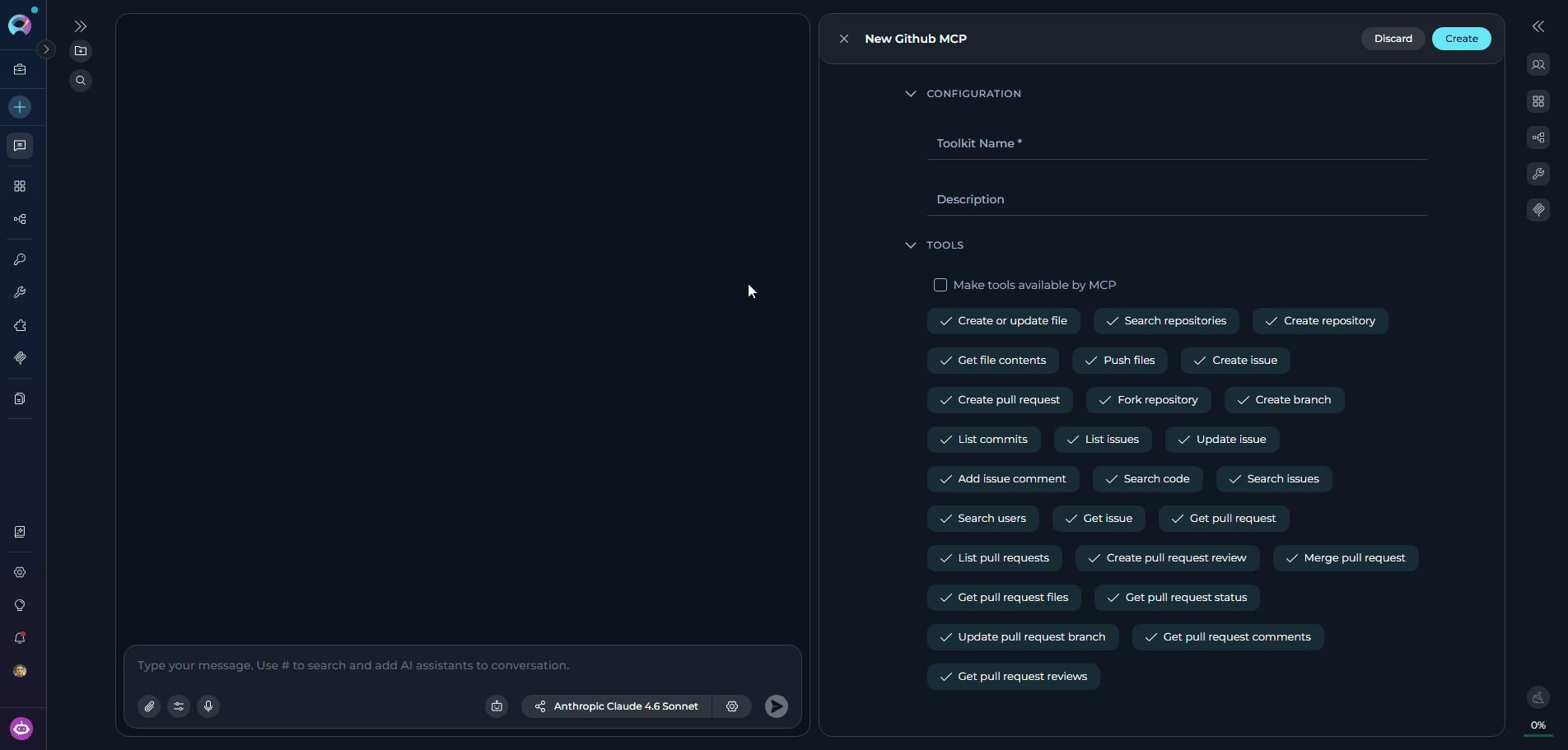This screenshot has height=750, width=1568.
Task: Click the Discard button
Action: pyautogui.click(x=1393, y=39)
